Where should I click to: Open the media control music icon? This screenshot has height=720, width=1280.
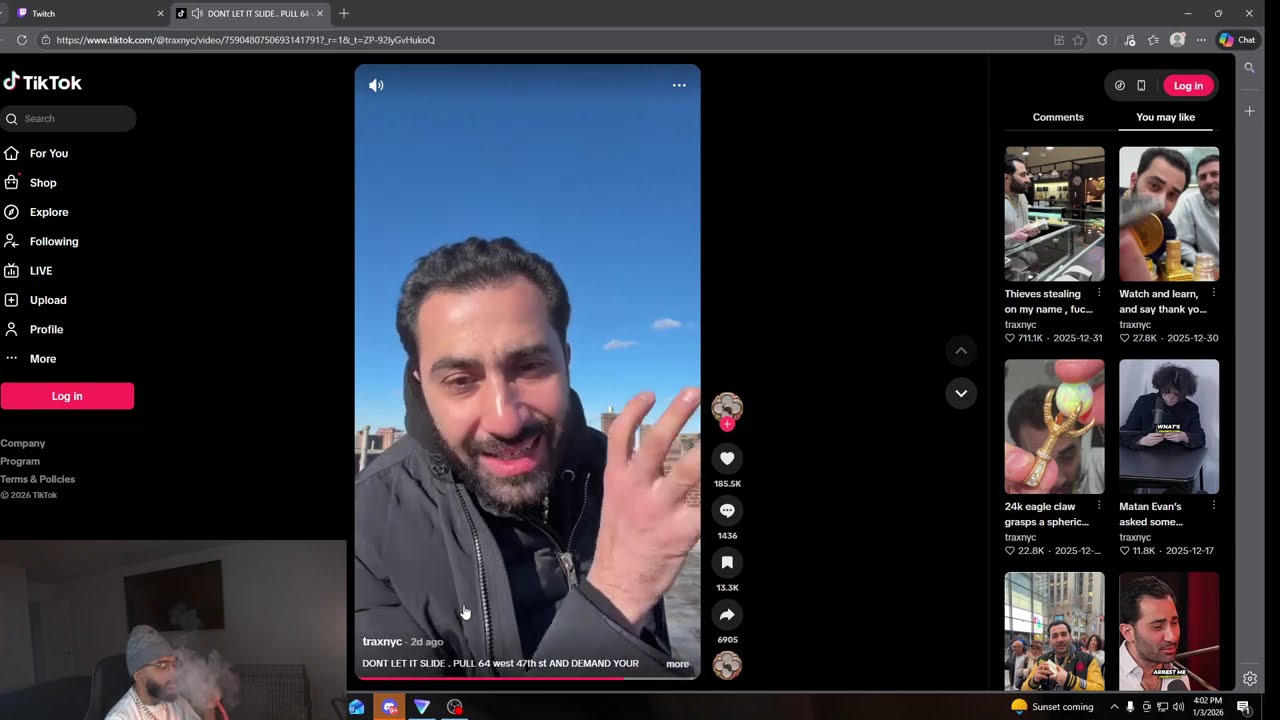tap(1130, 40)
